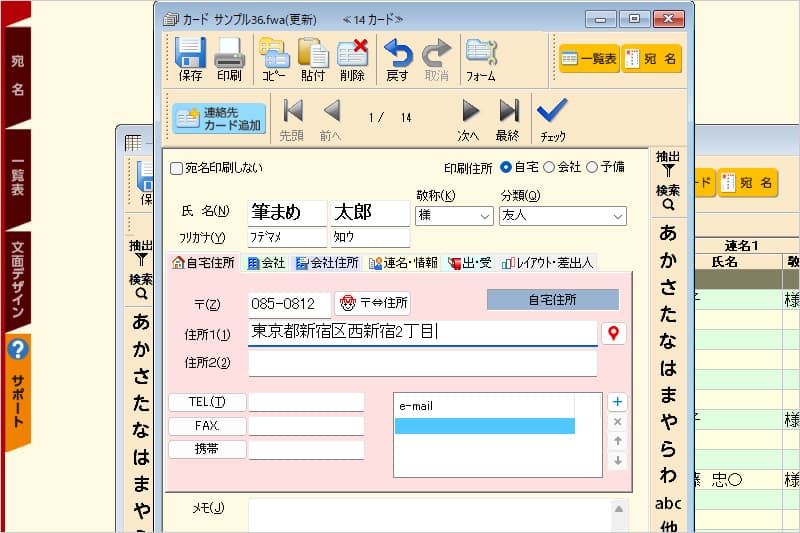Click the 印刷 print icon
Screen dimensions: 800x533
[x=229, y=59]
